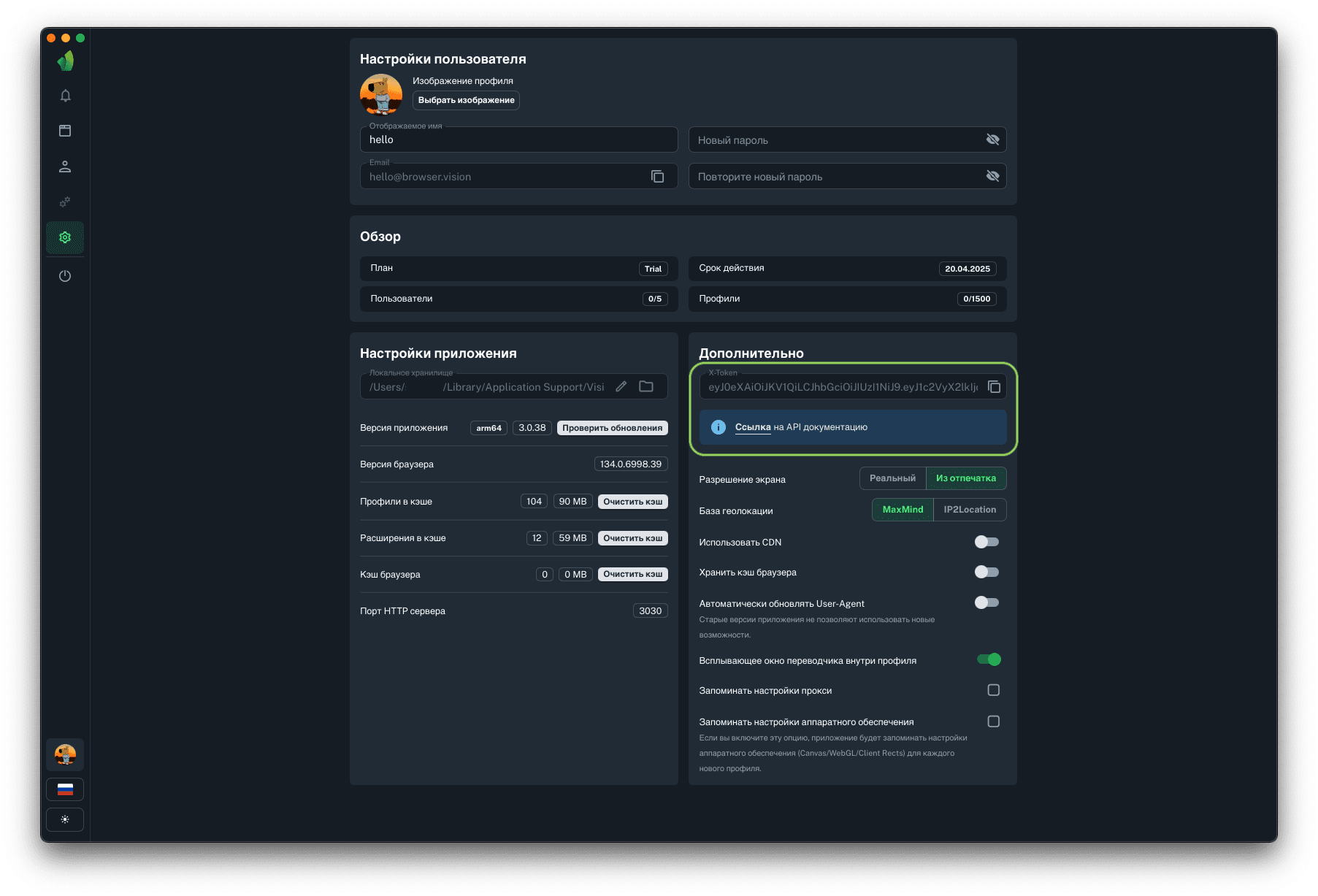Click Проверить обновления button
This screenshot has height=896, width=1318.
tap(612, 428)
